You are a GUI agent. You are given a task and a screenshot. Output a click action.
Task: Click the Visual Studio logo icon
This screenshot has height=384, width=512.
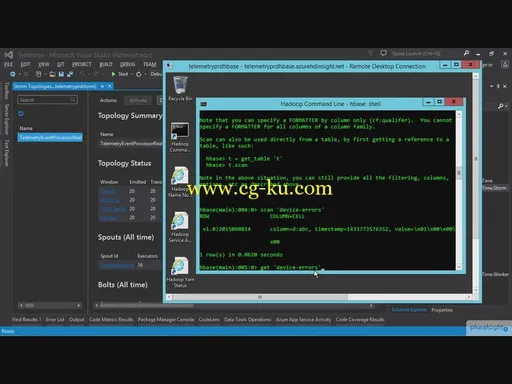[9, 55]
